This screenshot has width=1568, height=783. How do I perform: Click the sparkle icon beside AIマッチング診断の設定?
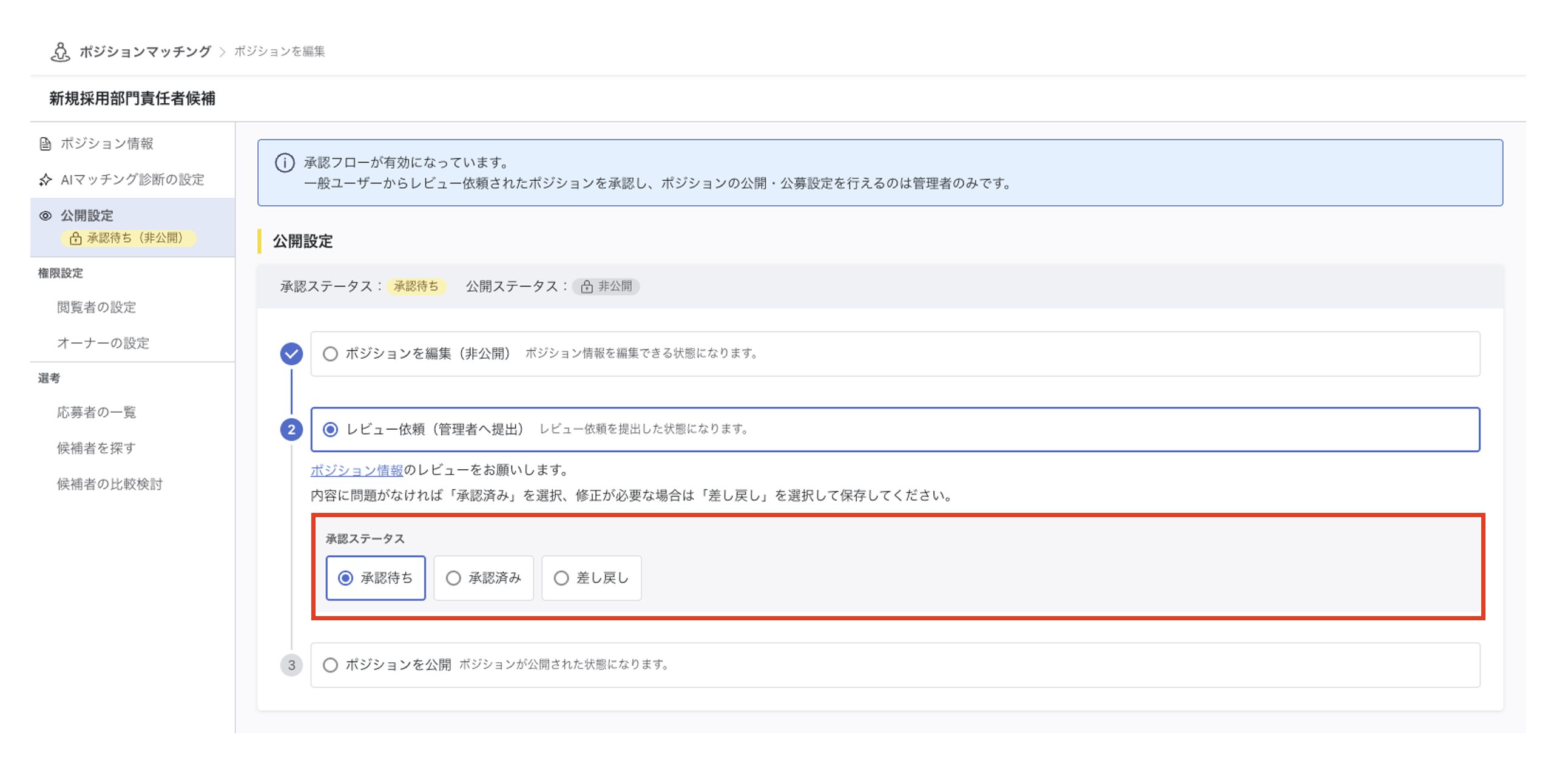coord(45,180)
